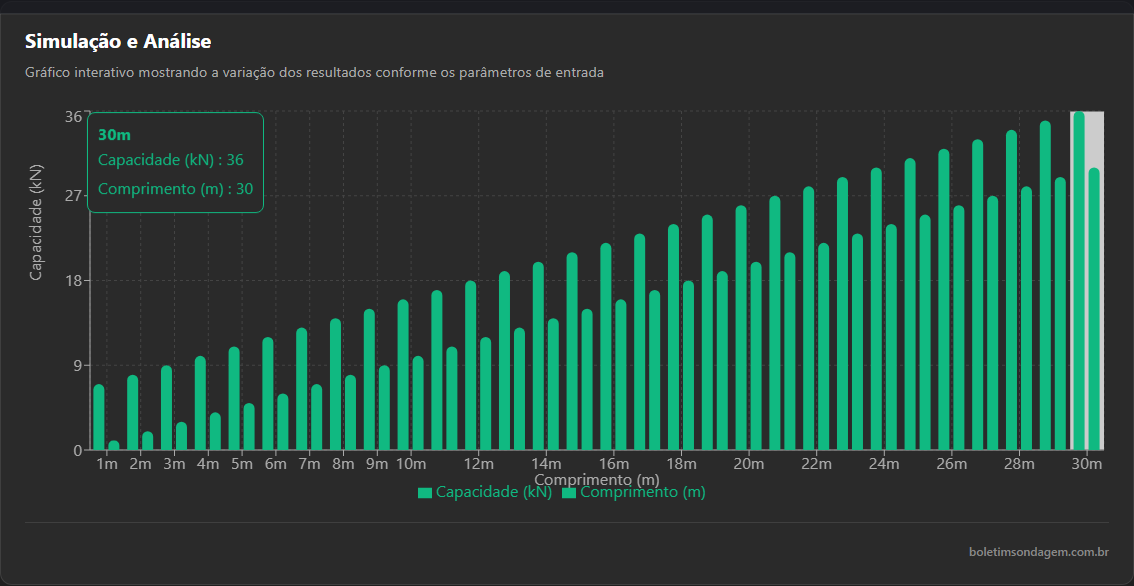This screenshot has height=586, width=1134.
Task: Click the 9 value on the y-axis
Action: (78, 365)
